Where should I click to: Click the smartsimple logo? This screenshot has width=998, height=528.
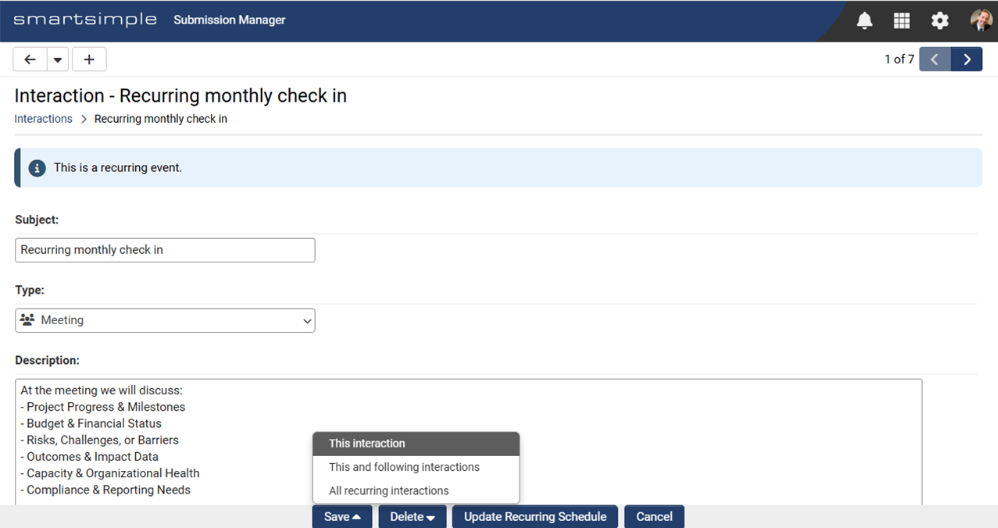click(x=85, y=20)
